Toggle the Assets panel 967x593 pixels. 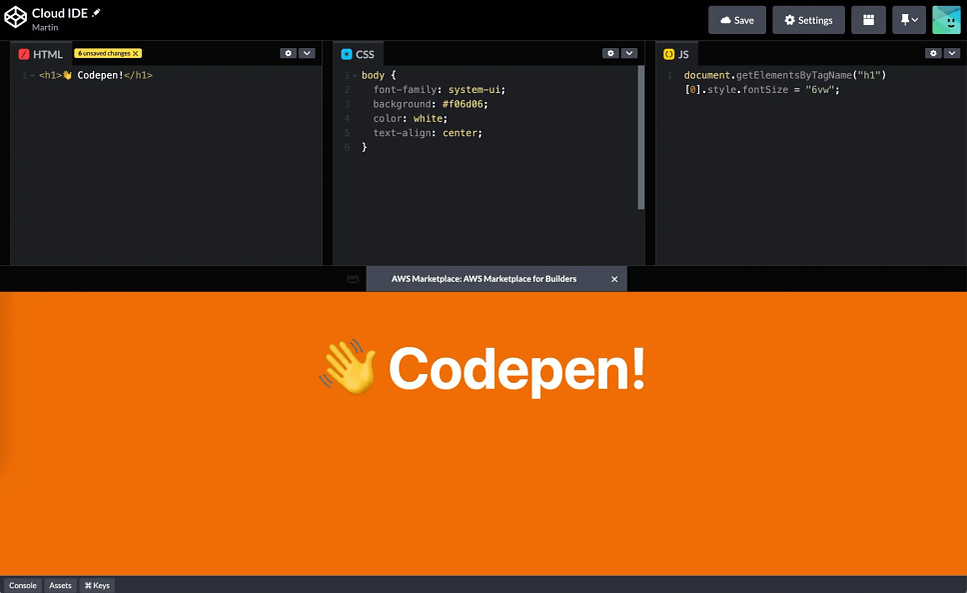click(60, 585)
